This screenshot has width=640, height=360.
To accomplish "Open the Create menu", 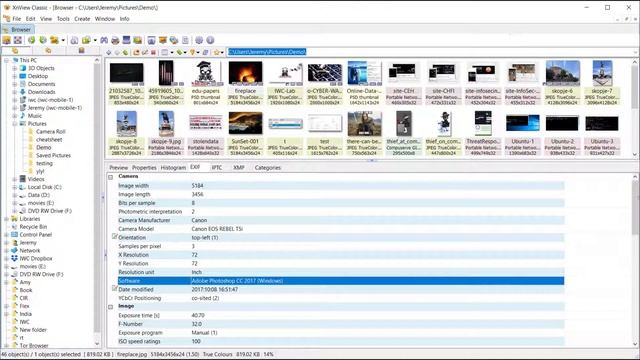I will point(82,19).
